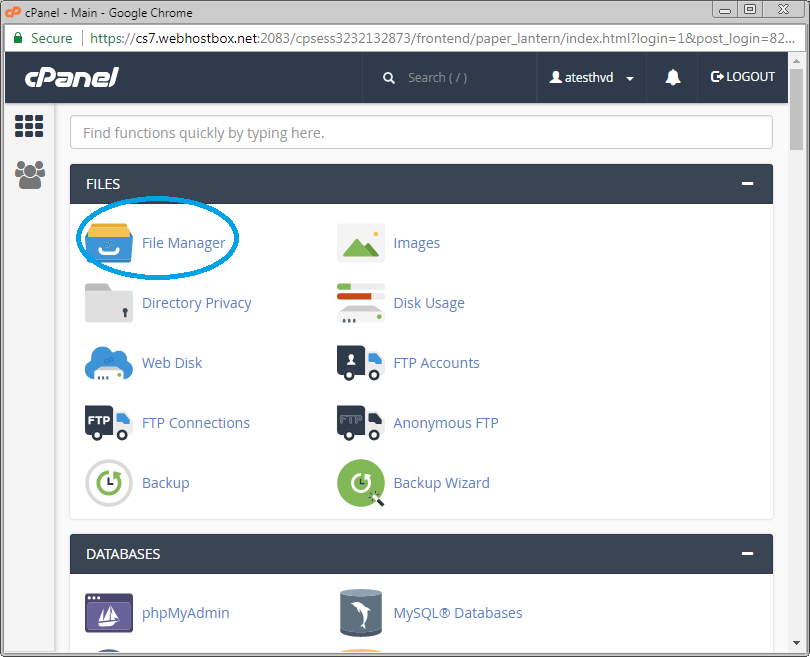Viewport: 810px width, 657px height.
Task: Open the Backup clock icon
Action: 108,483
